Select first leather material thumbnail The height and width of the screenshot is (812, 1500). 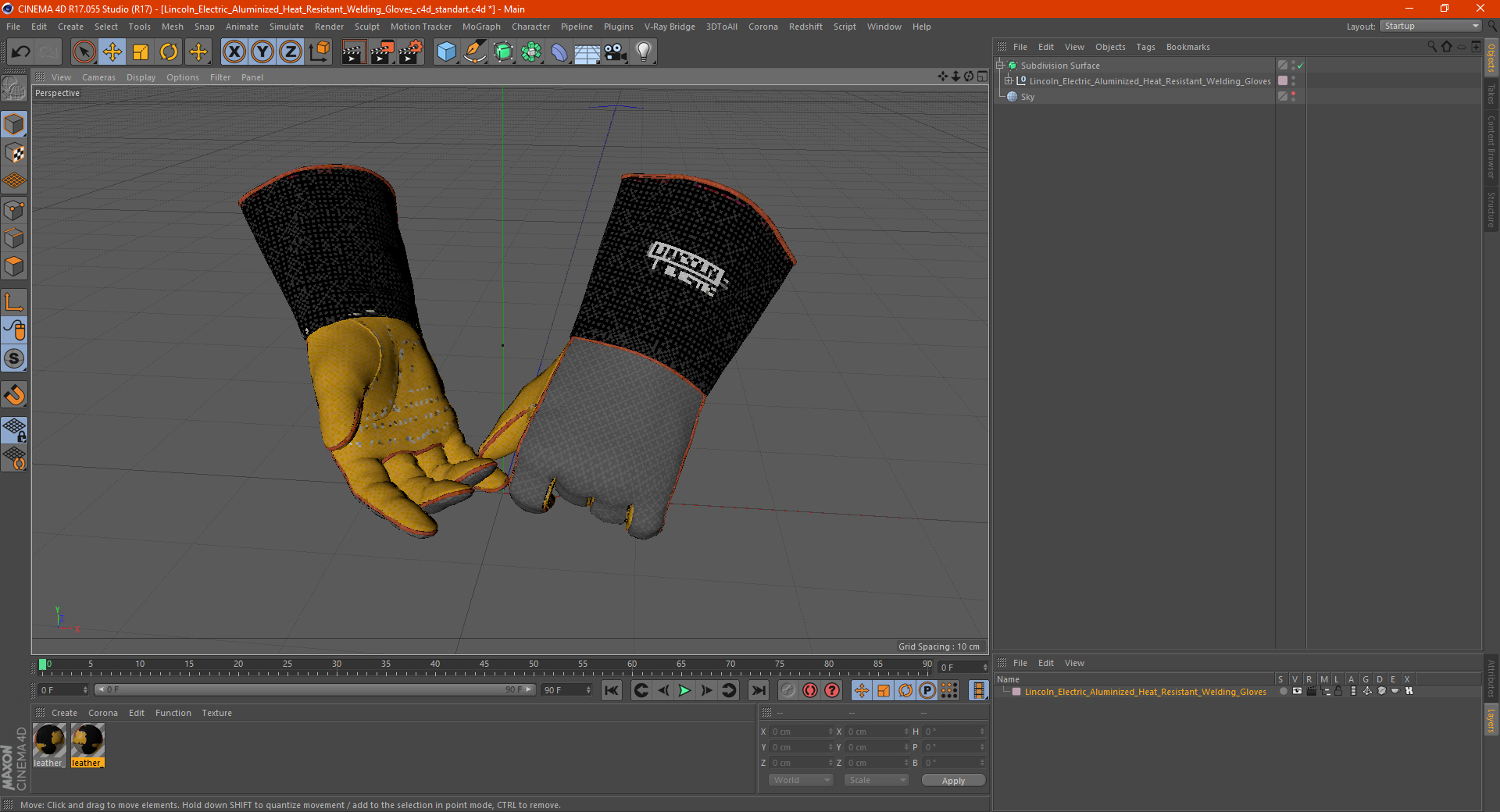click(x=49, y=746)
